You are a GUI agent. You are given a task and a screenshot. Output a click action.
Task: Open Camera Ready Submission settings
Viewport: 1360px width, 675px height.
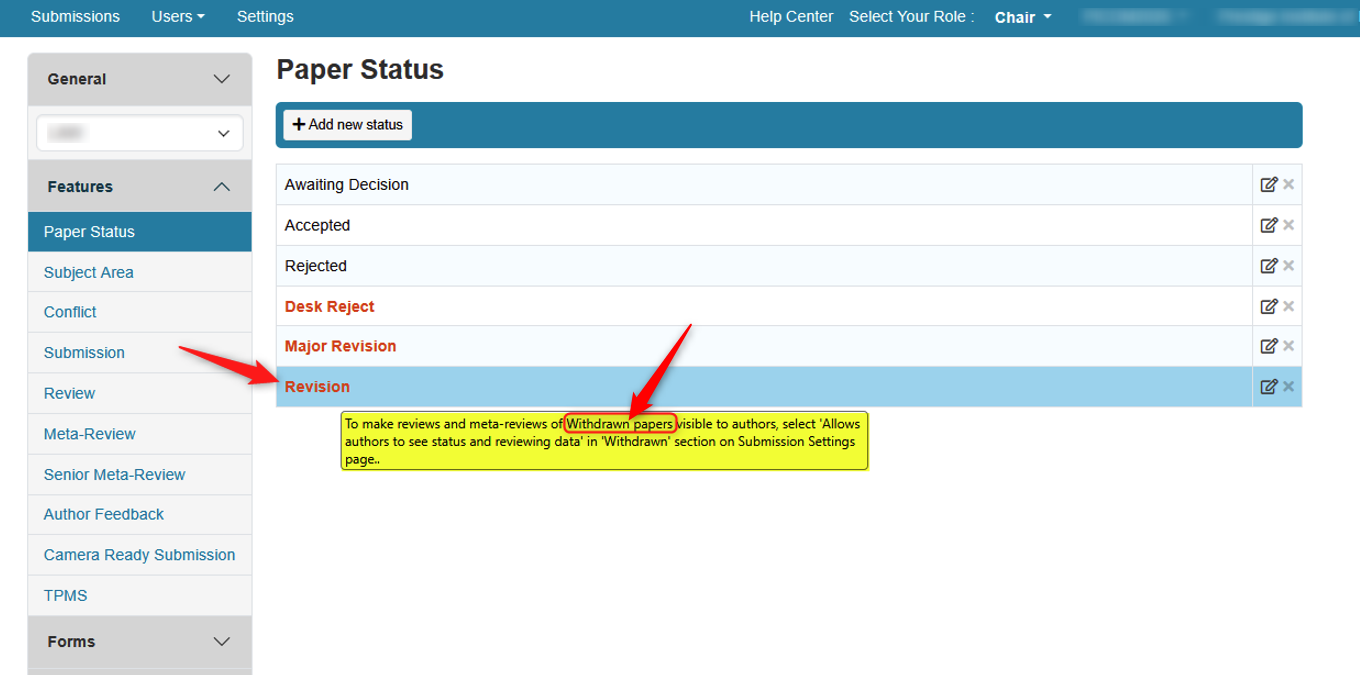click(x=139, y=555)
